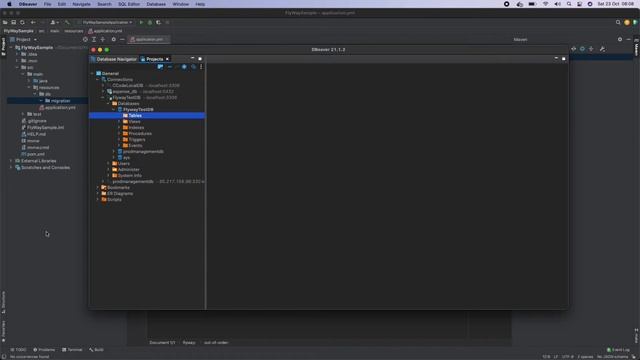Click the FlywayTestDB database icon
Image resolution: width=640 pixels, height=360 pixels.
click(120, 110)
